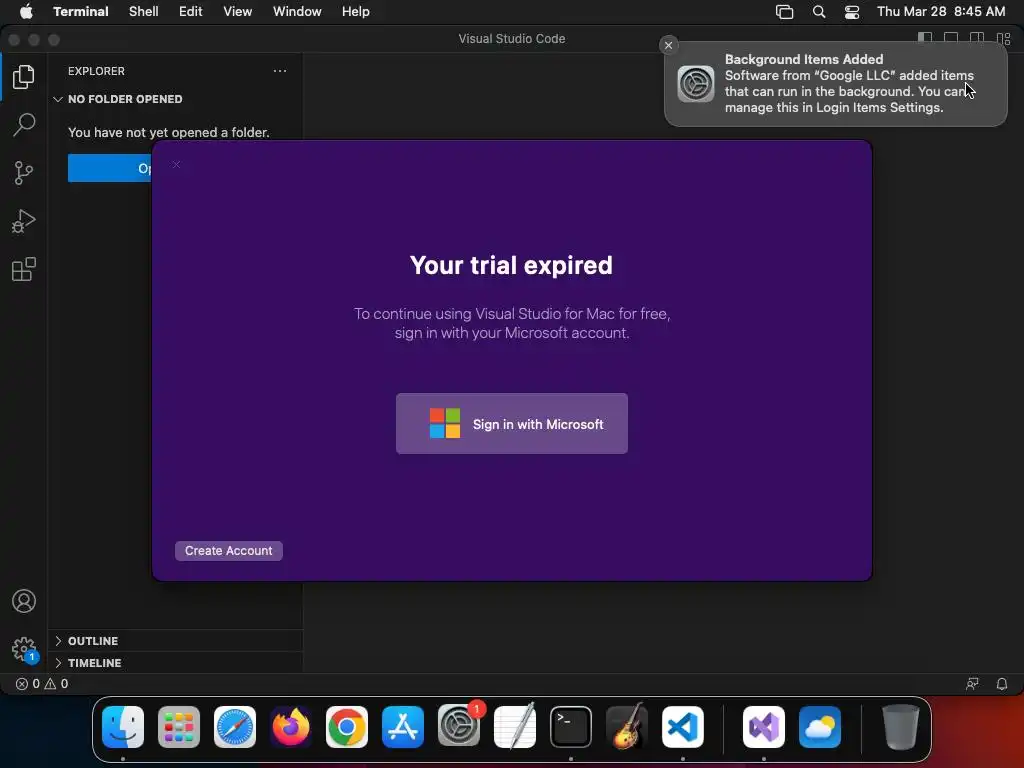Open Finder from the Dock

(123, 726)
